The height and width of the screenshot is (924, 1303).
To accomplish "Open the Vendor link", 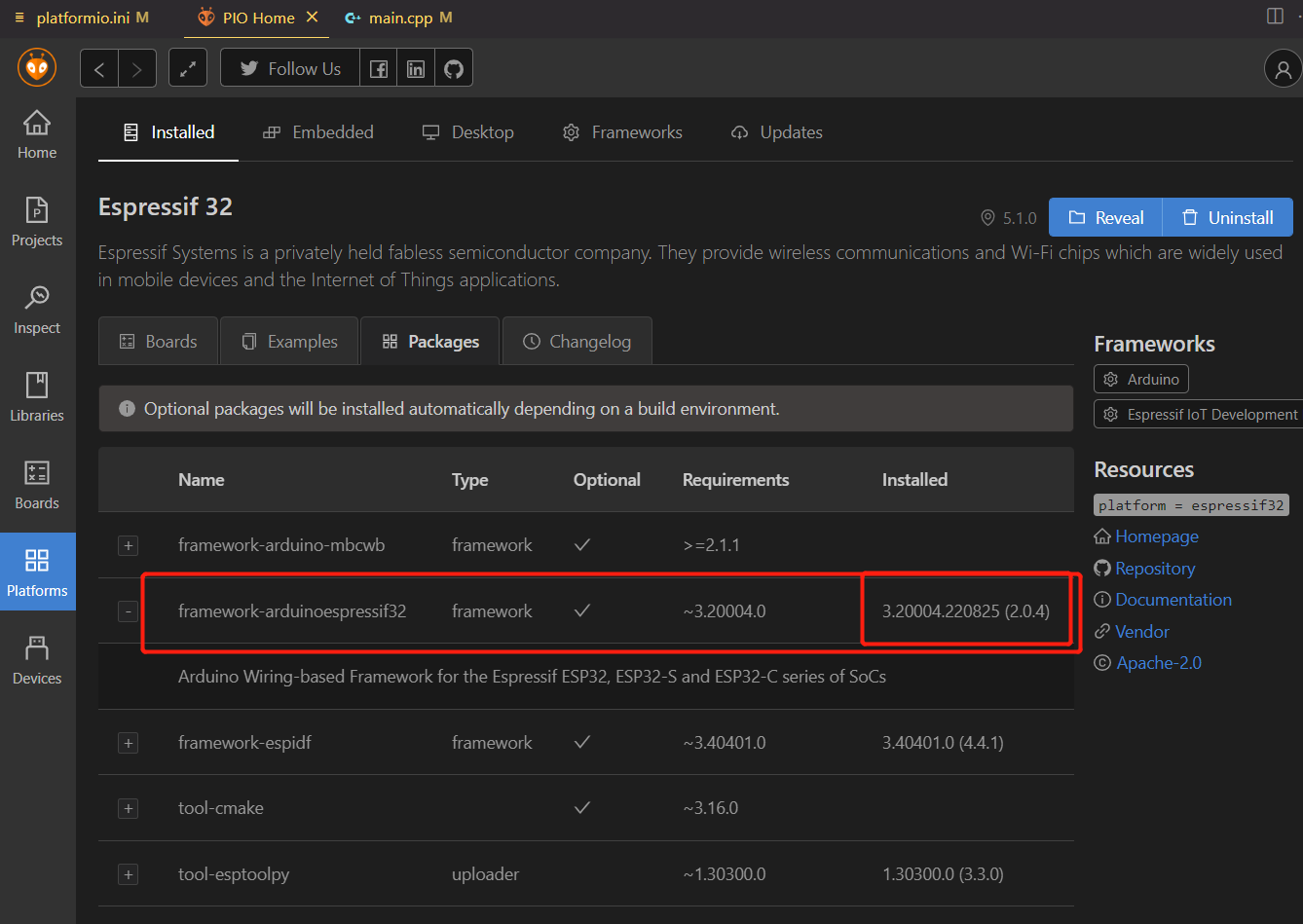I will click(x=1142, y=632).
